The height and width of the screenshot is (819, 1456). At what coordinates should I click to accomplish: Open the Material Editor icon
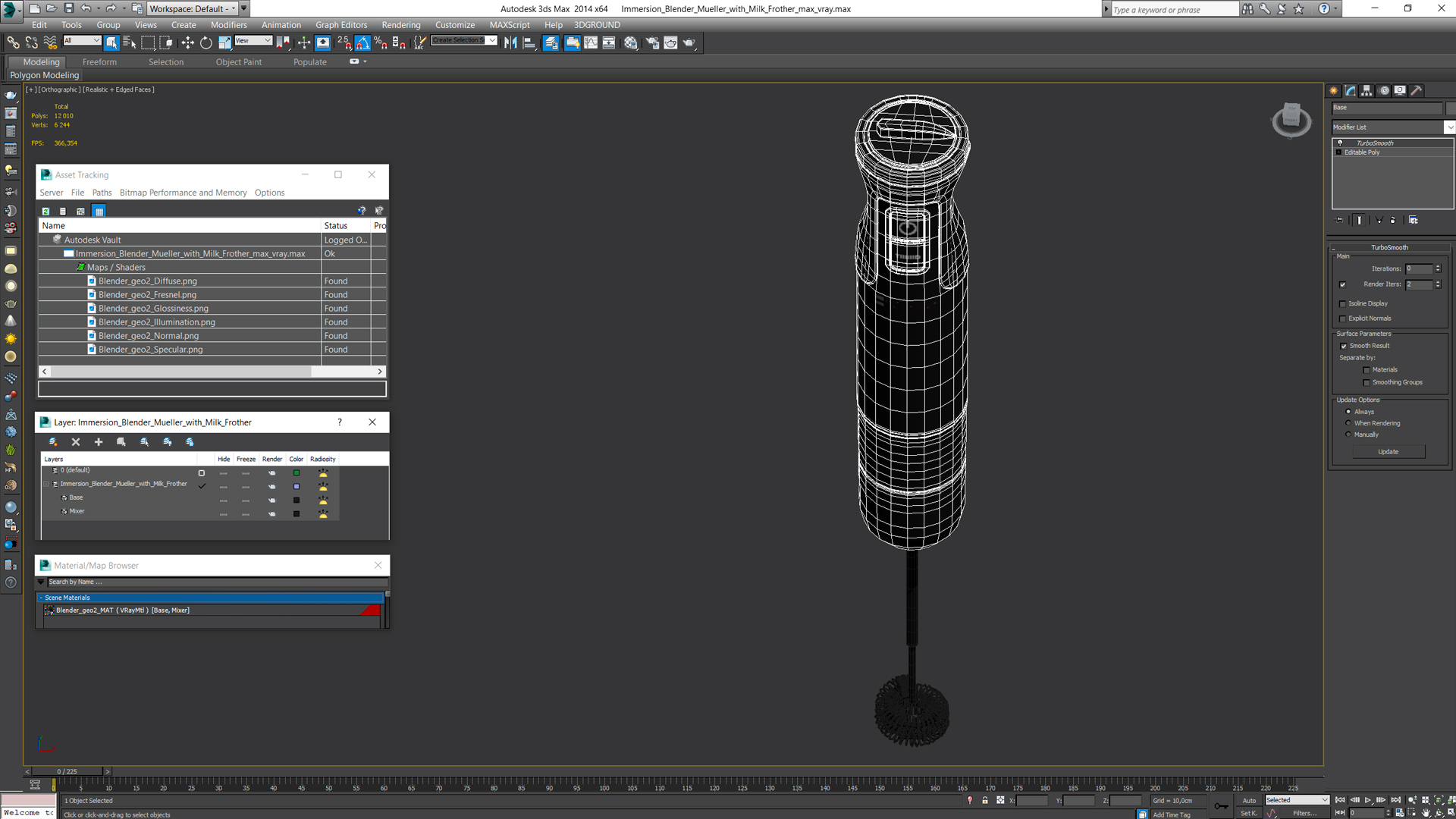click(631, 42)
